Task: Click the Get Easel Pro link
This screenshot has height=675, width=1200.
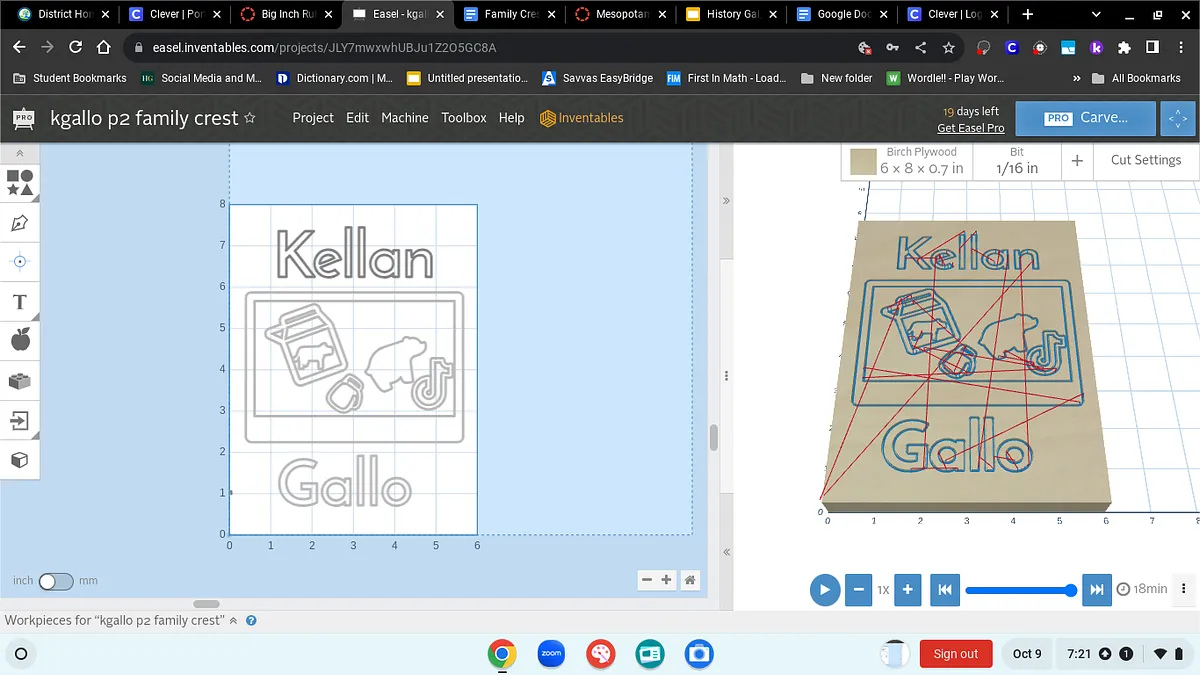Action: 970,128
